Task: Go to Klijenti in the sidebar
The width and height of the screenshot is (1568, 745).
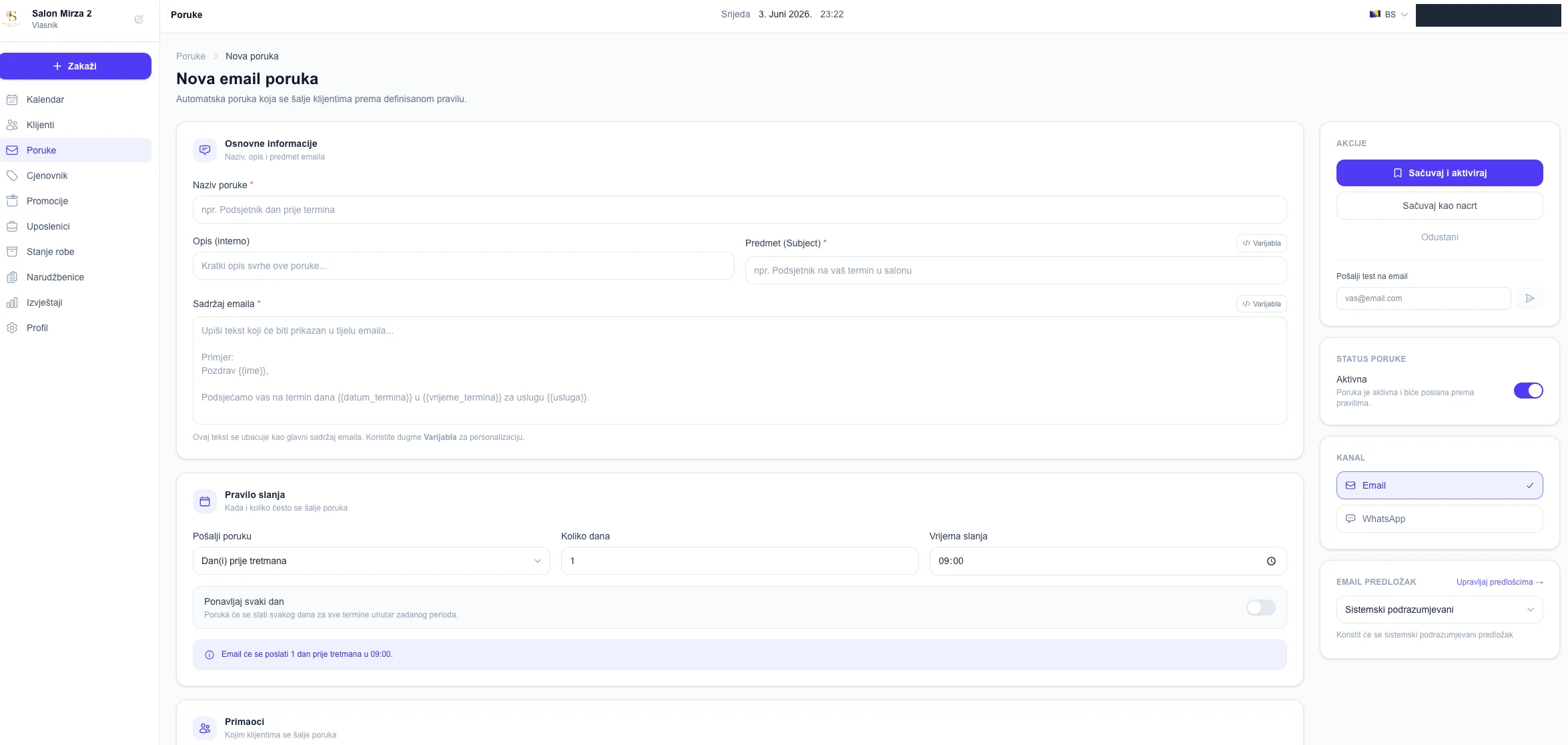Action: click(75, 125)
